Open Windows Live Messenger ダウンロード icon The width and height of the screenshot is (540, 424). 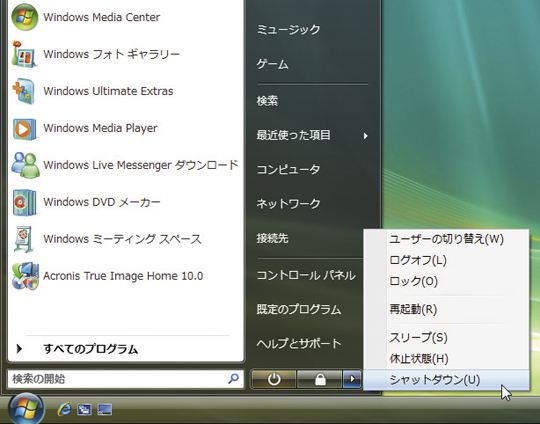coord(25,165)
